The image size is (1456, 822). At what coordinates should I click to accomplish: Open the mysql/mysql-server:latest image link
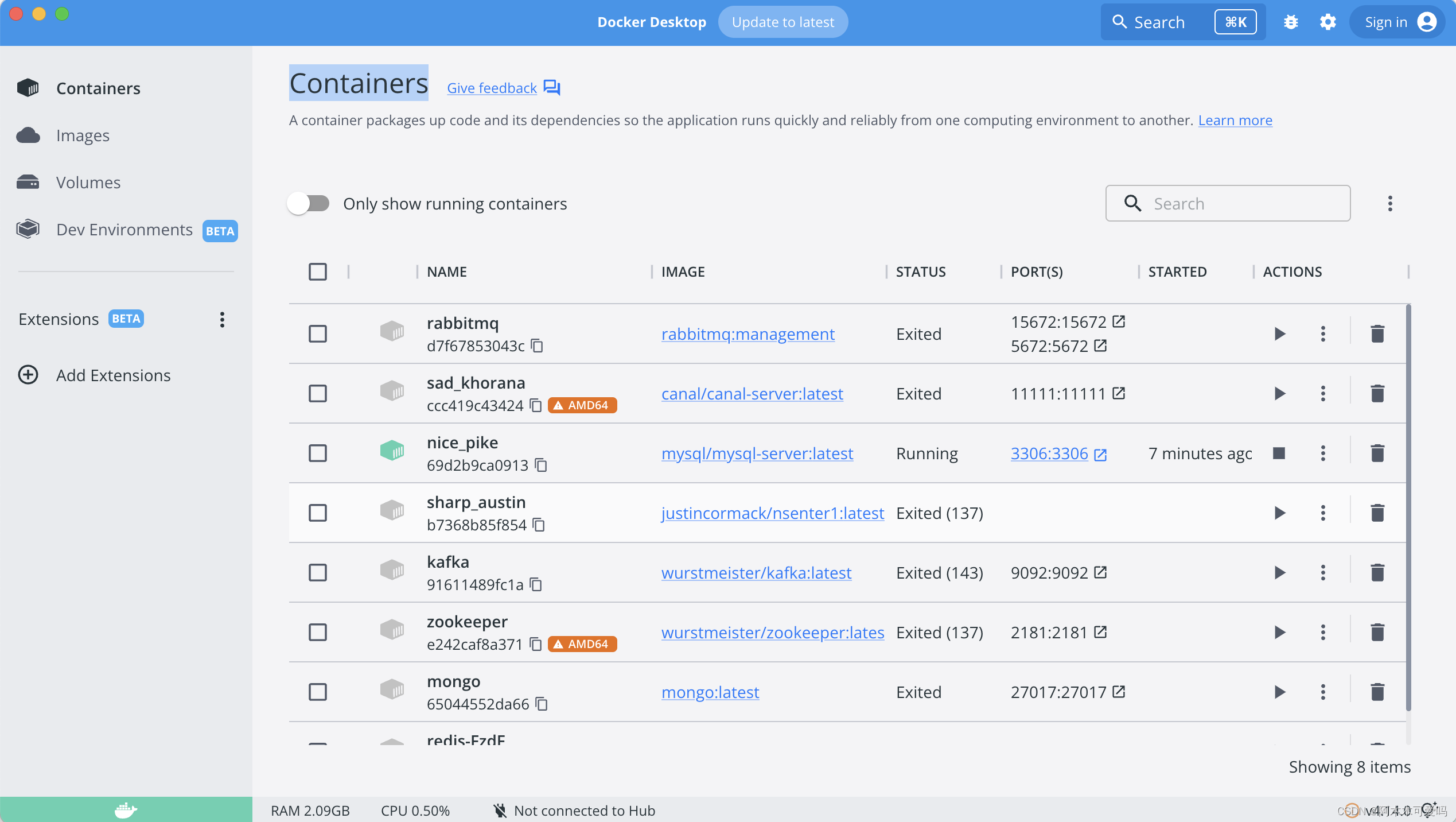(757, 453)
